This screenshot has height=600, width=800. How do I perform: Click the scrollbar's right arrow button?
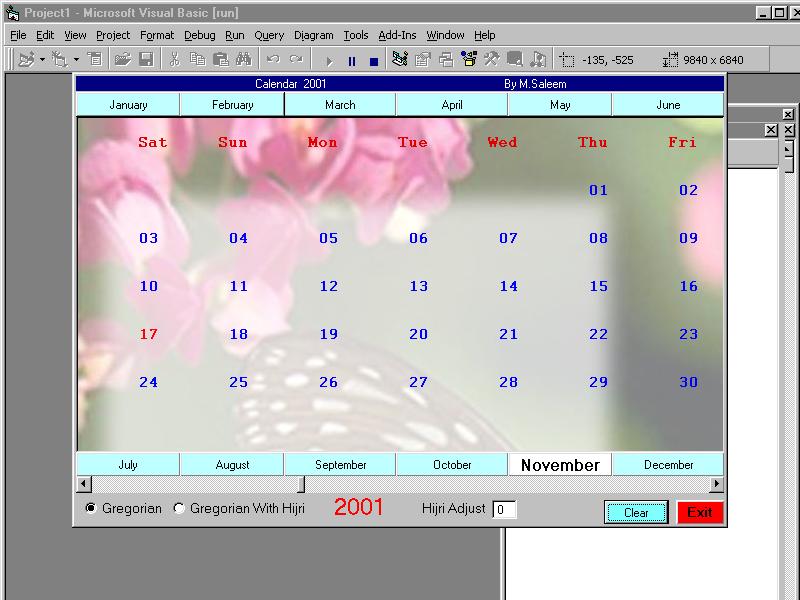click(x=715, y=485)
